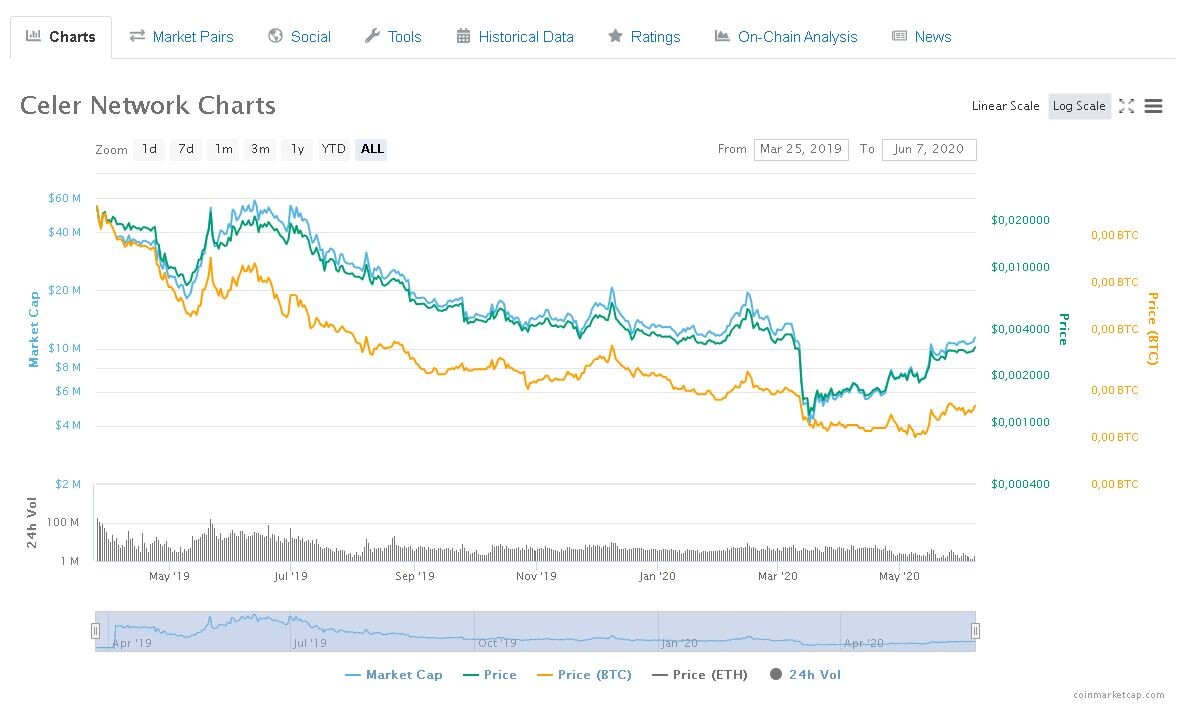Screen dimensions: 1181x717
Task: Open the Charts tab
Action: pyautogui.click(x=61, y=37)
